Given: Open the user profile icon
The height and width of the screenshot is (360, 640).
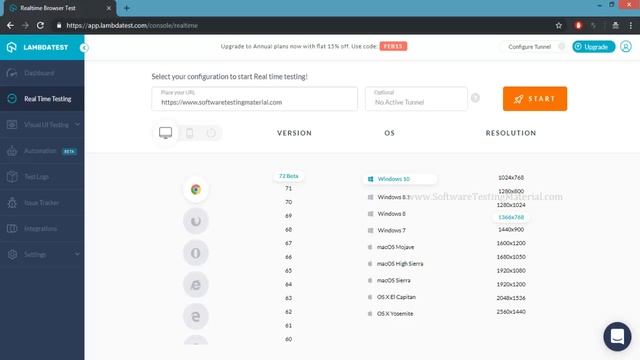Looking at the screenshot, I should point(626,47).
